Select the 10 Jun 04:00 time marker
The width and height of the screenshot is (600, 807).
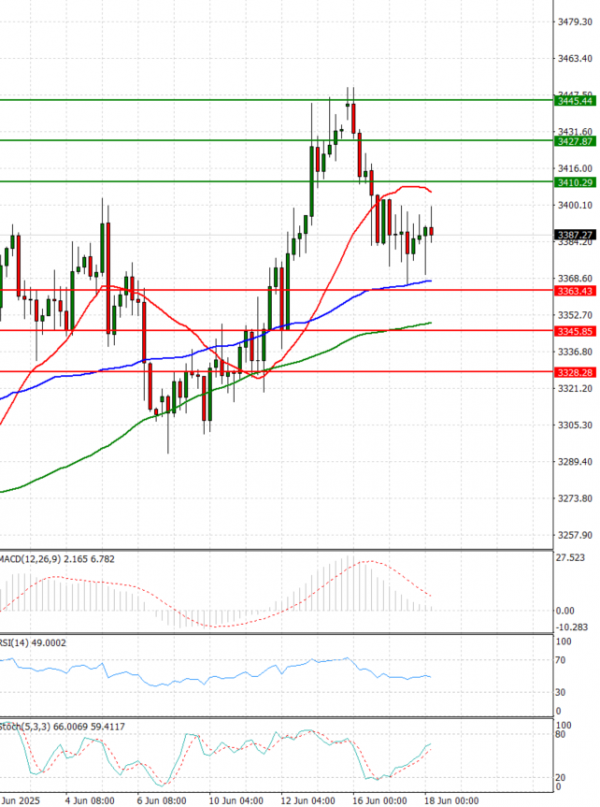[x=237, y=800]
